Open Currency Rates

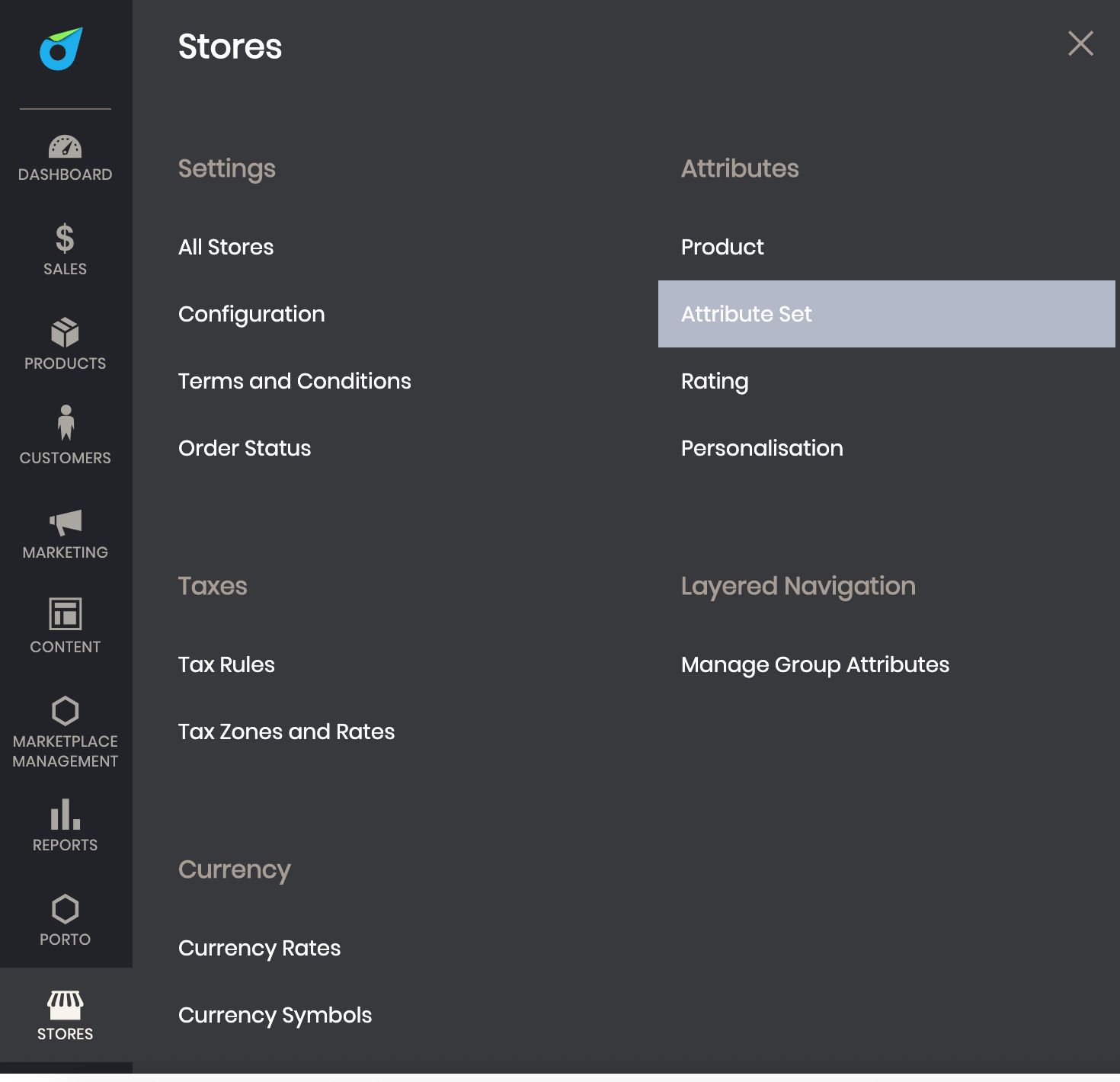click(x=259, y=948)
